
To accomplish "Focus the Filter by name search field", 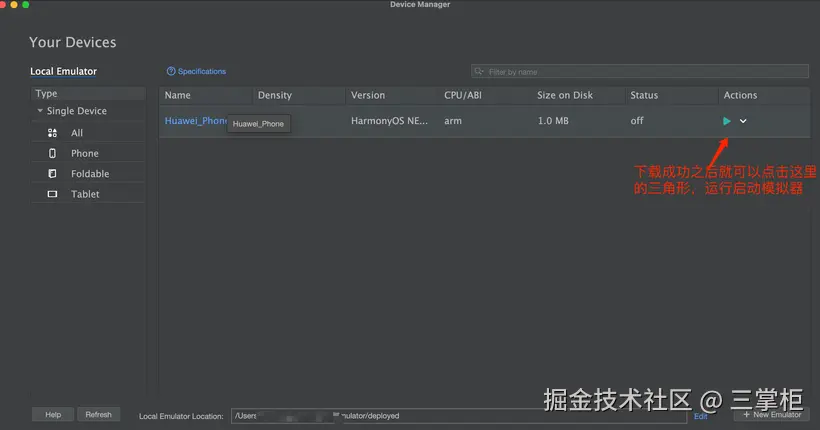I will (640, 72).
